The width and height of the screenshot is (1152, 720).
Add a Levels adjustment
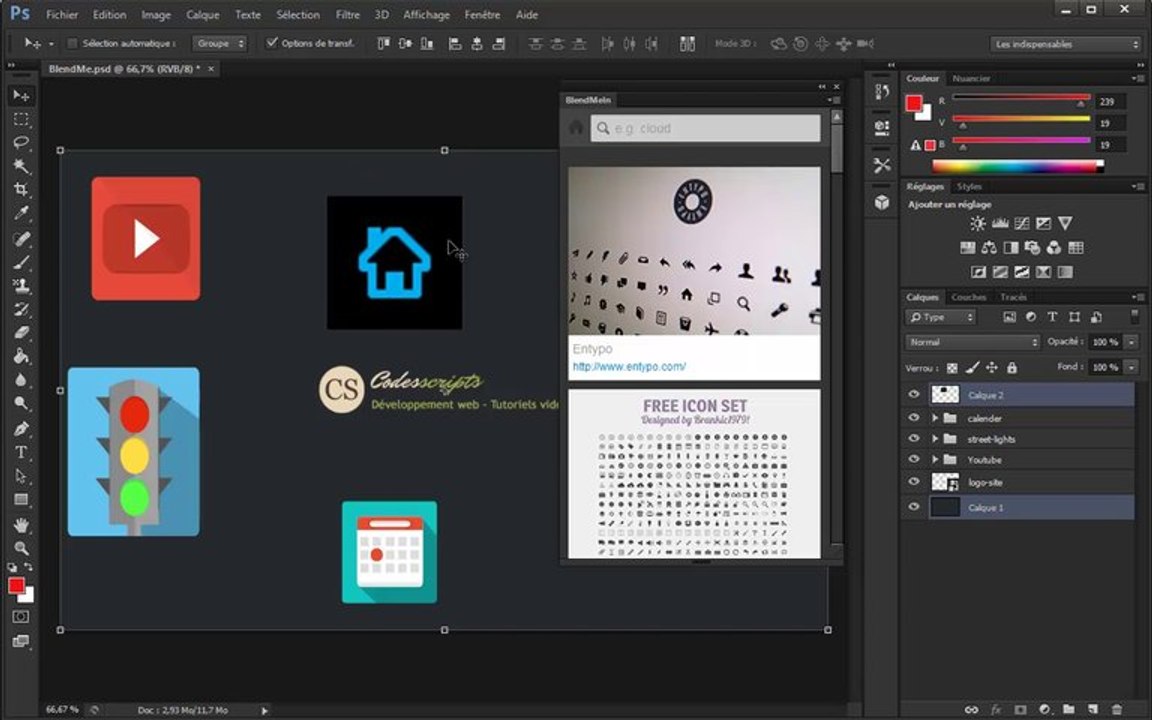[999, 223]
